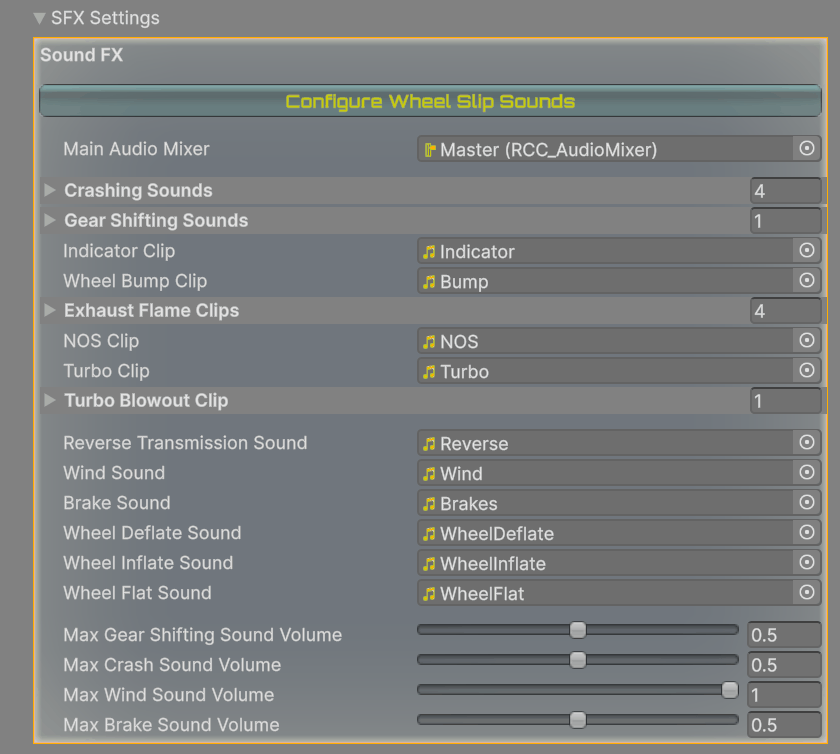Image resolution: width=840 pixels, height=754 pixels.
Task: Select the Wheel Flat Sound label
Action: click(x=137, y=593)
